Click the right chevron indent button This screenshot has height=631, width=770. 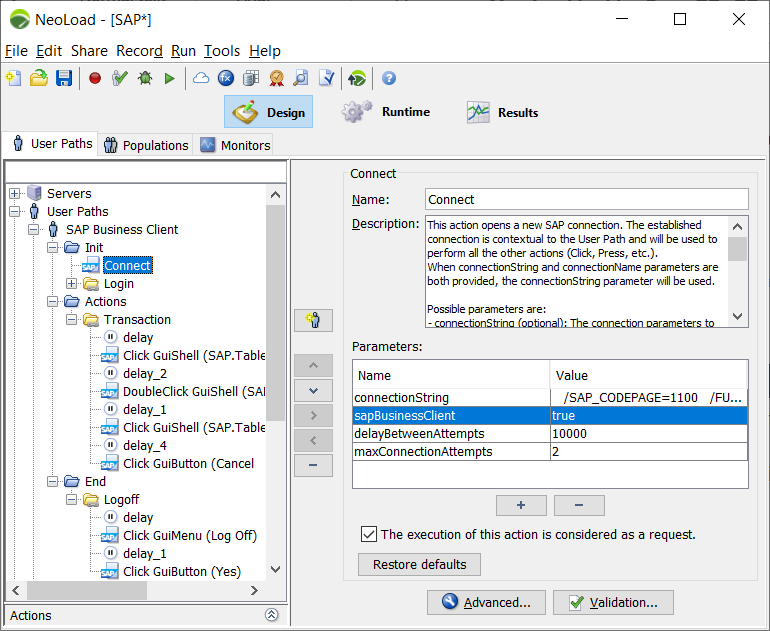pyautogui.click(x=313, y=415)
